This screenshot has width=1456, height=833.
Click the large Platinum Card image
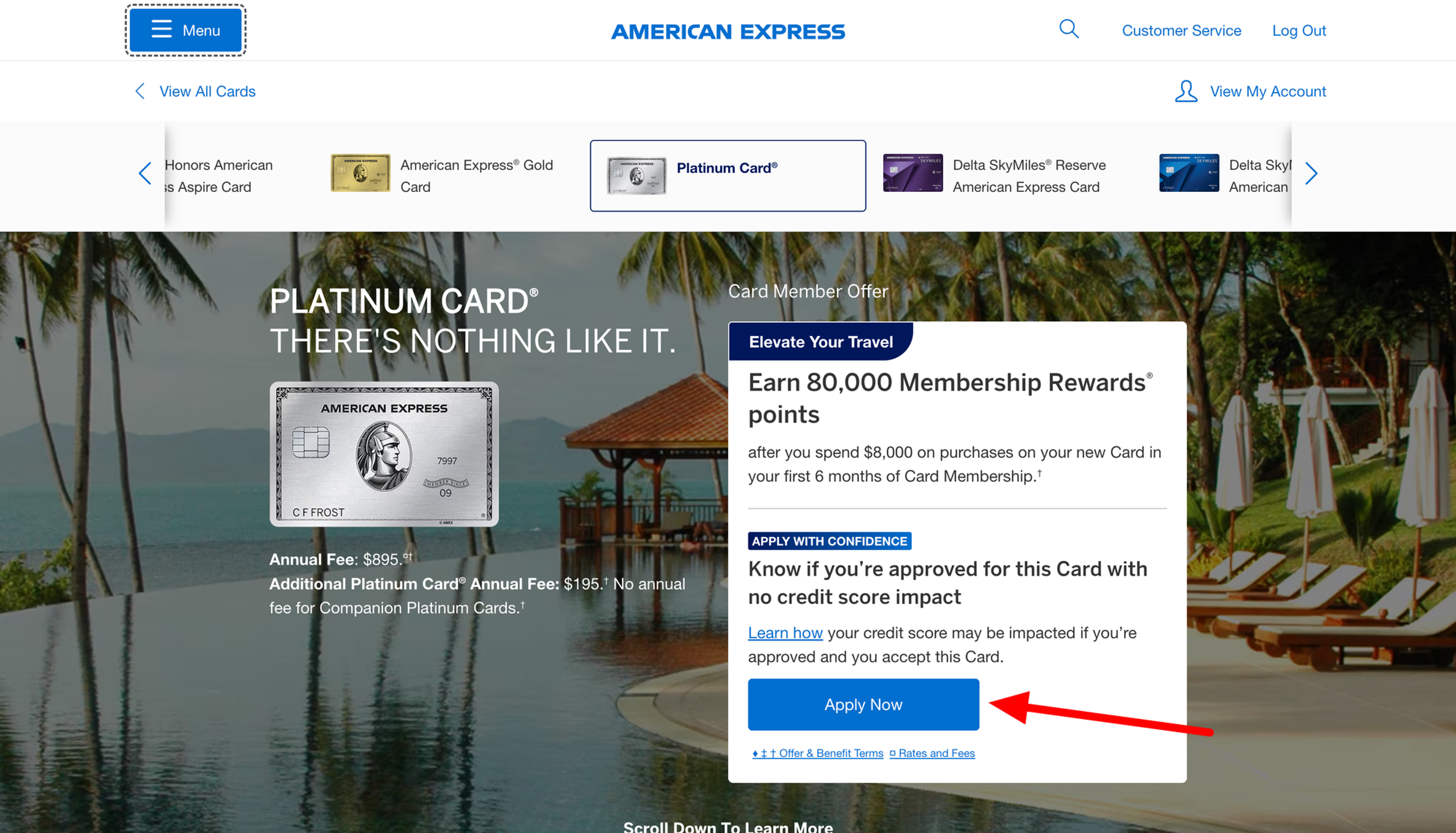384,454
